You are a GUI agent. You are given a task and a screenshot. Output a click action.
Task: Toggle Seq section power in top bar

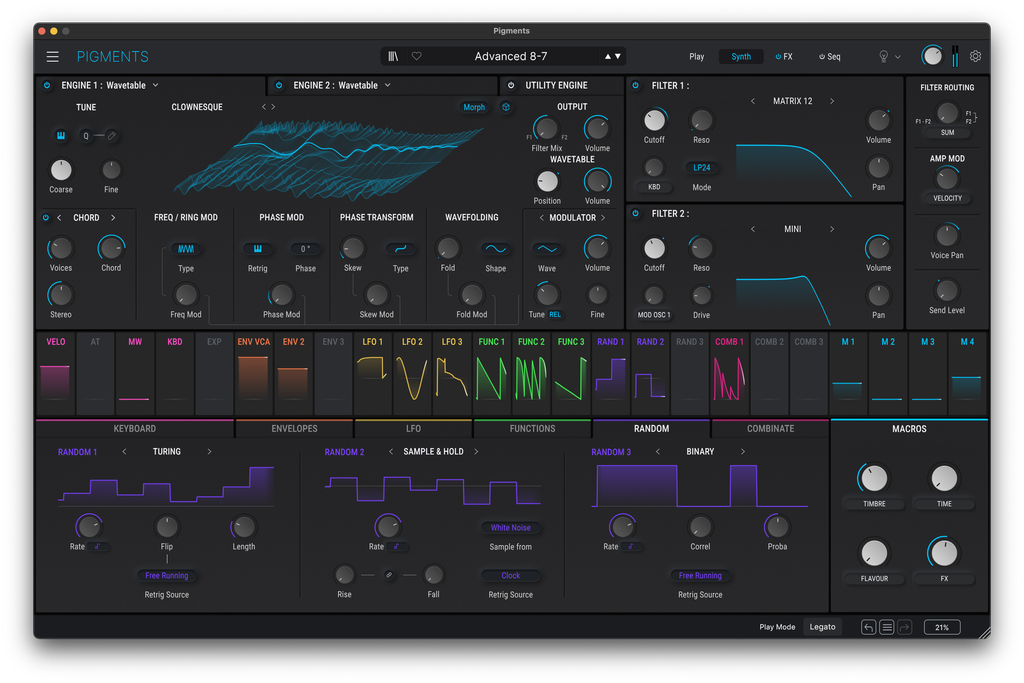click(x=822, y=57)
